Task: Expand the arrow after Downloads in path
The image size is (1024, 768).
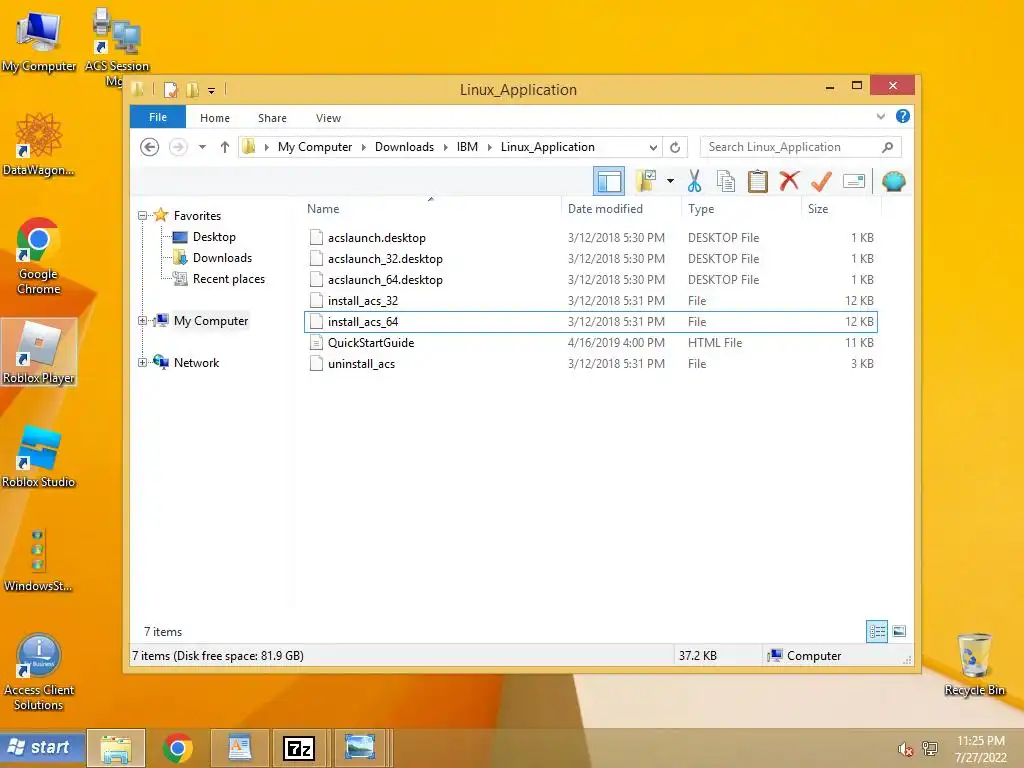Action: click(445, 147)
